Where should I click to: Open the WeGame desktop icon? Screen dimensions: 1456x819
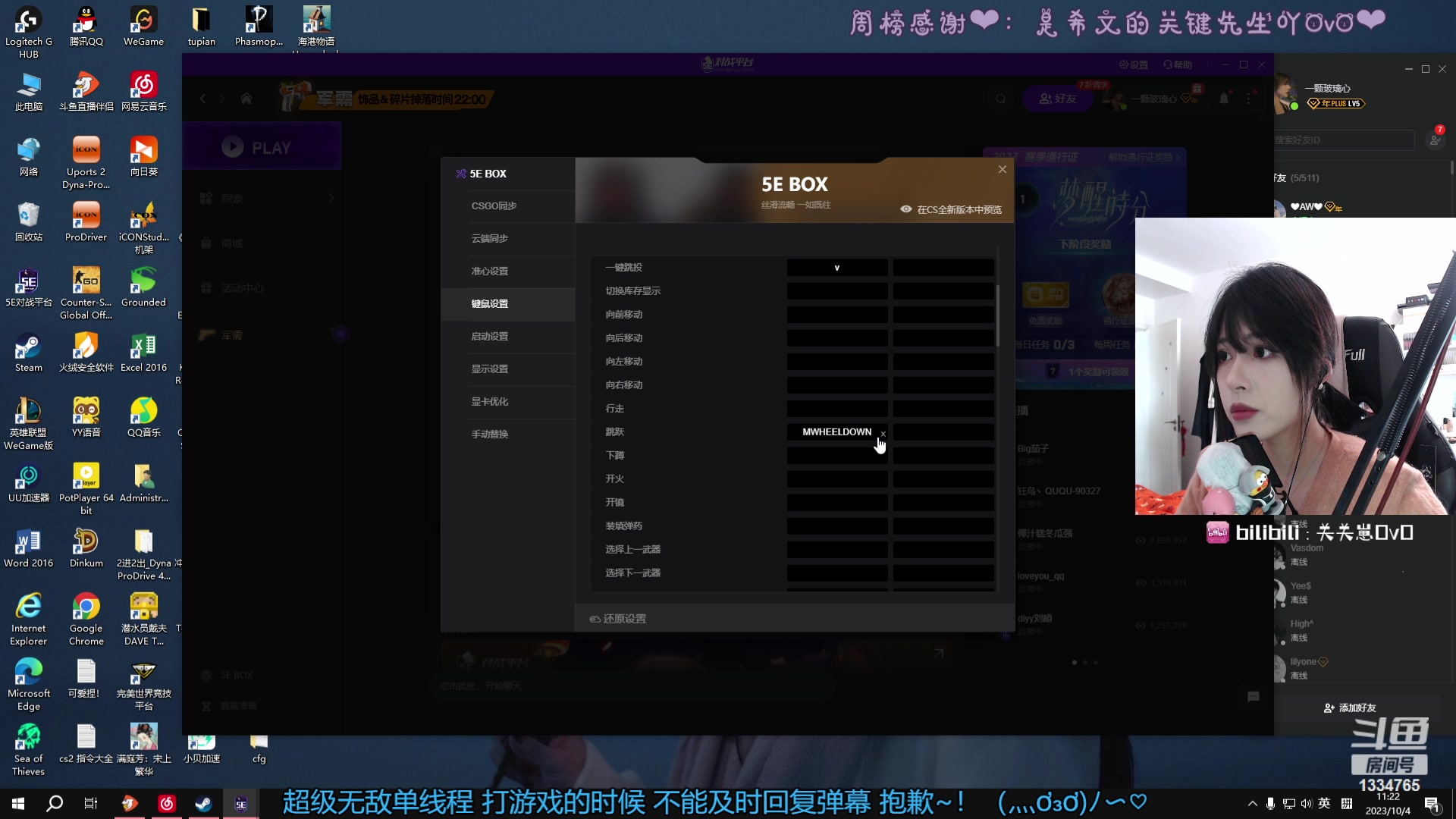pos(143,27)
